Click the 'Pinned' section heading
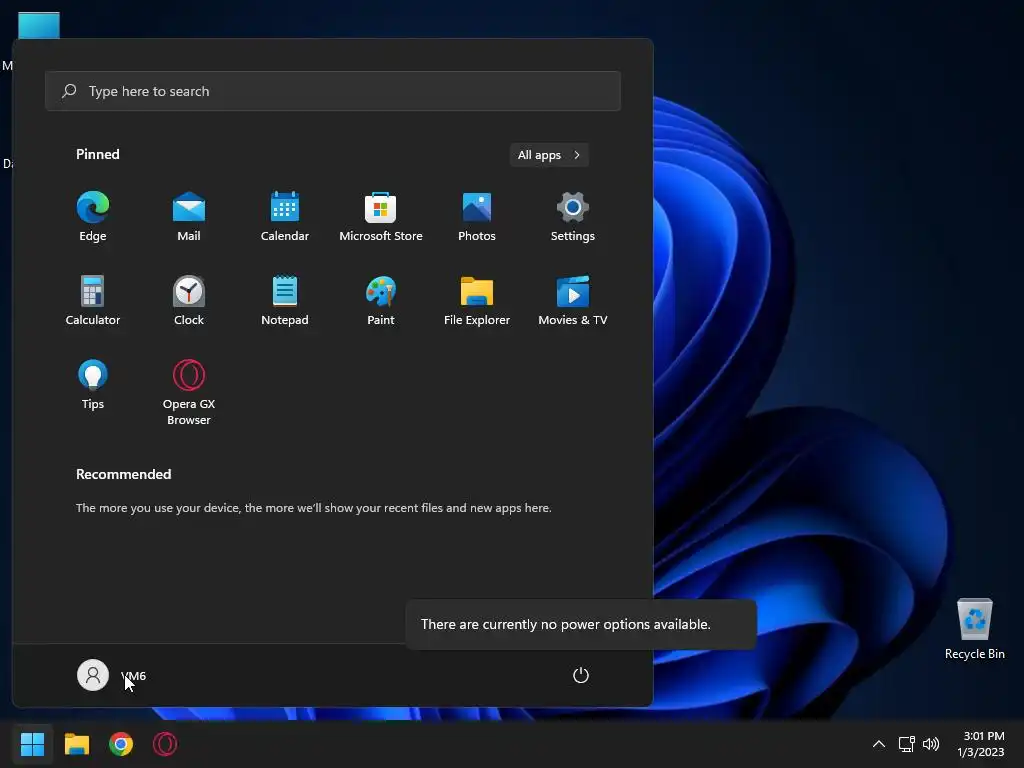Image resolution: width=1024 pixels, height=768 pixels. click(x=97, y=154)
